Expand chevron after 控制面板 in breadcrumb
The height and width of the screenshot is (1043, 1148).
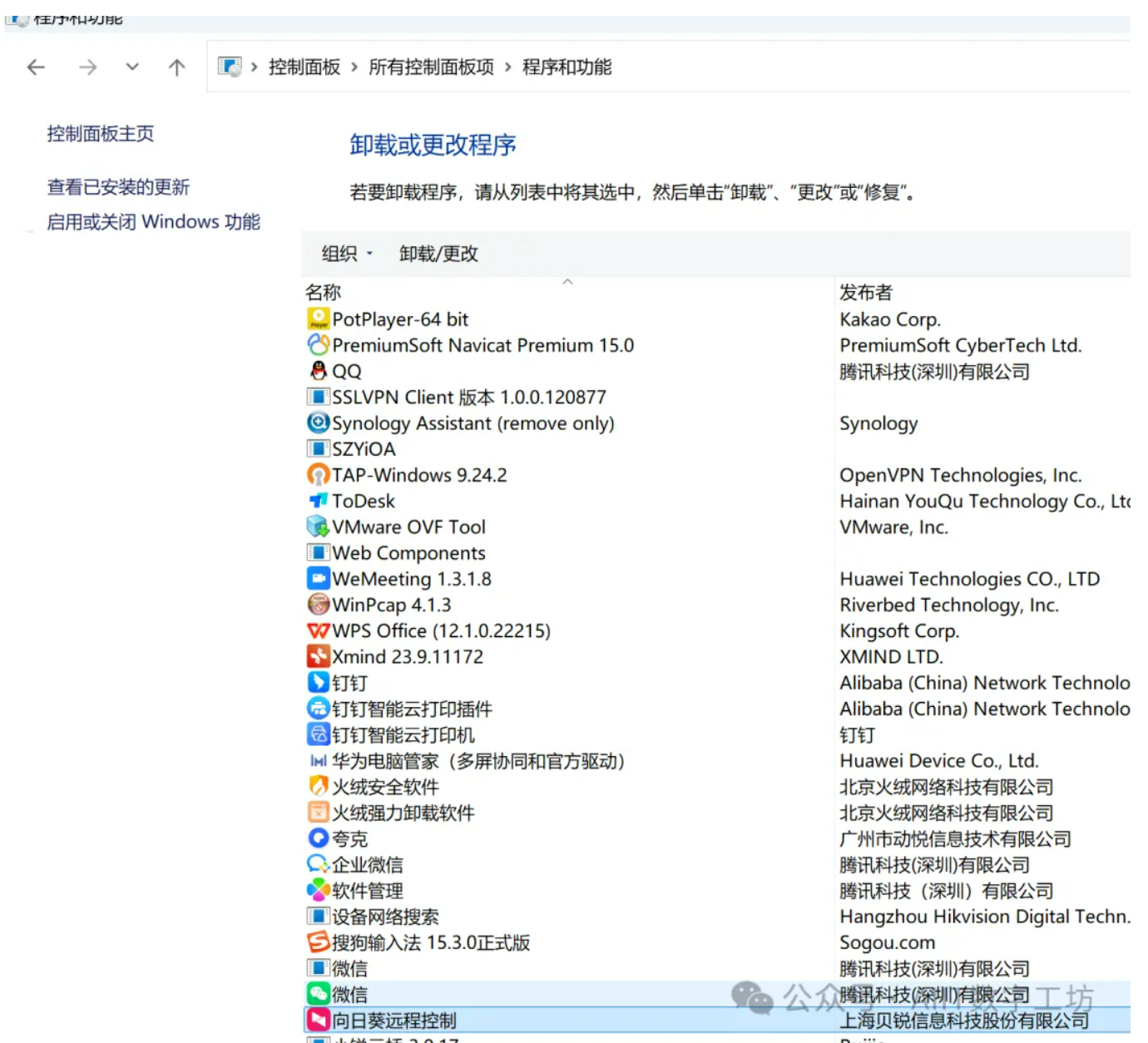coord(354,67)
